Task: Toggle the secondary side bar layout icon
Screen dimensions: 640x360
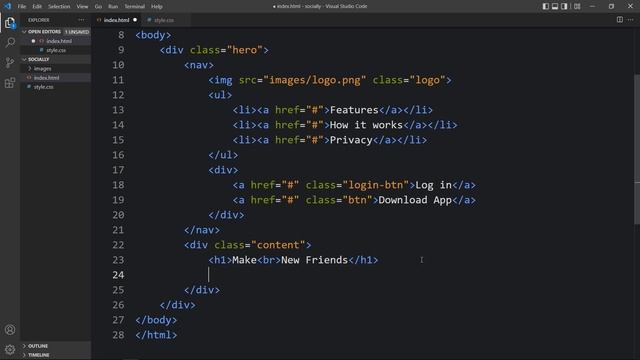Action: click(x=564, y=6)
